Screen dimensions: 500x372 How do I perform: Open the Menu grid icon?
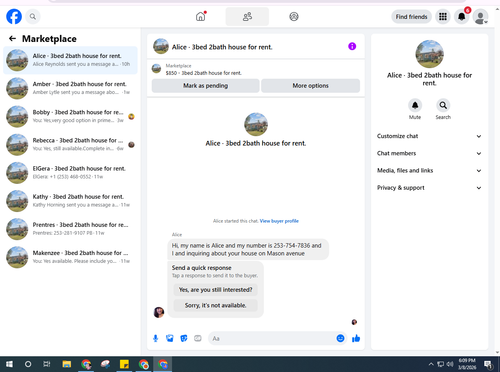click(443, 16)
